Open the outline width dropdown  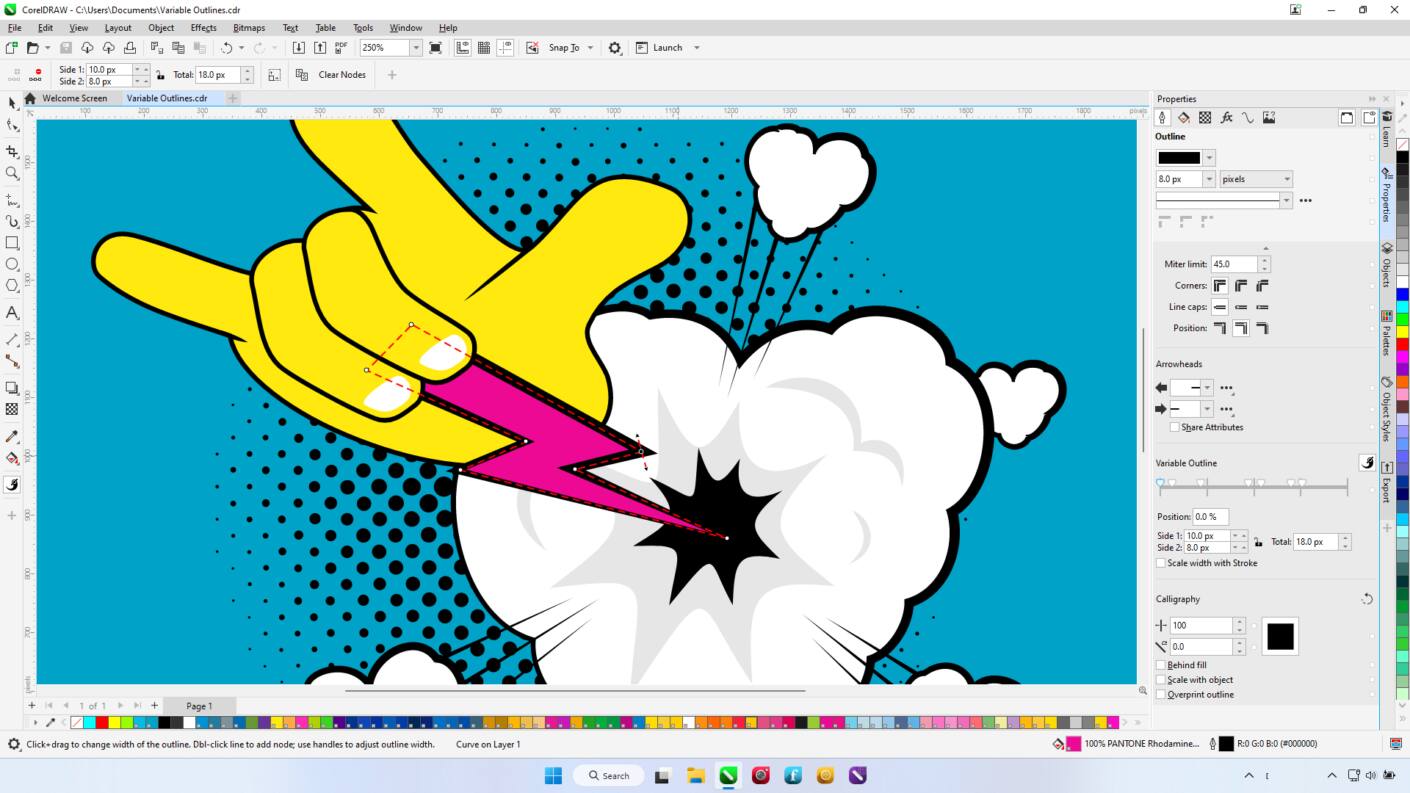click(x=1208, y=178)
